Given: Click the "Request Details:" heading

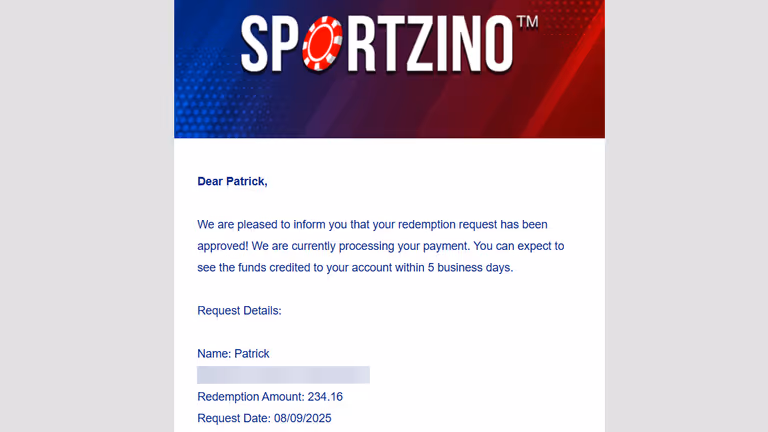Looking at the screenshot, I should (239, 311).
